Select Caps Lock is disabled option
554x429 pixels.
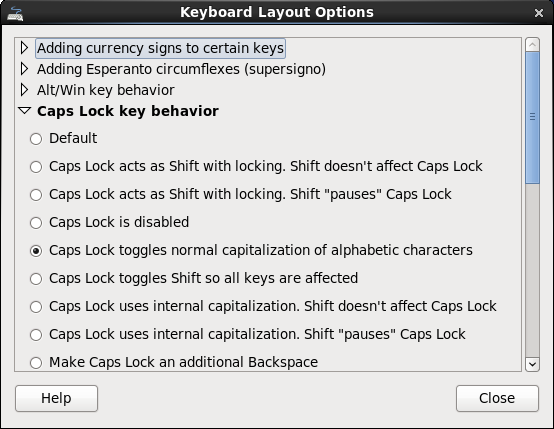(x=36, y=223)
